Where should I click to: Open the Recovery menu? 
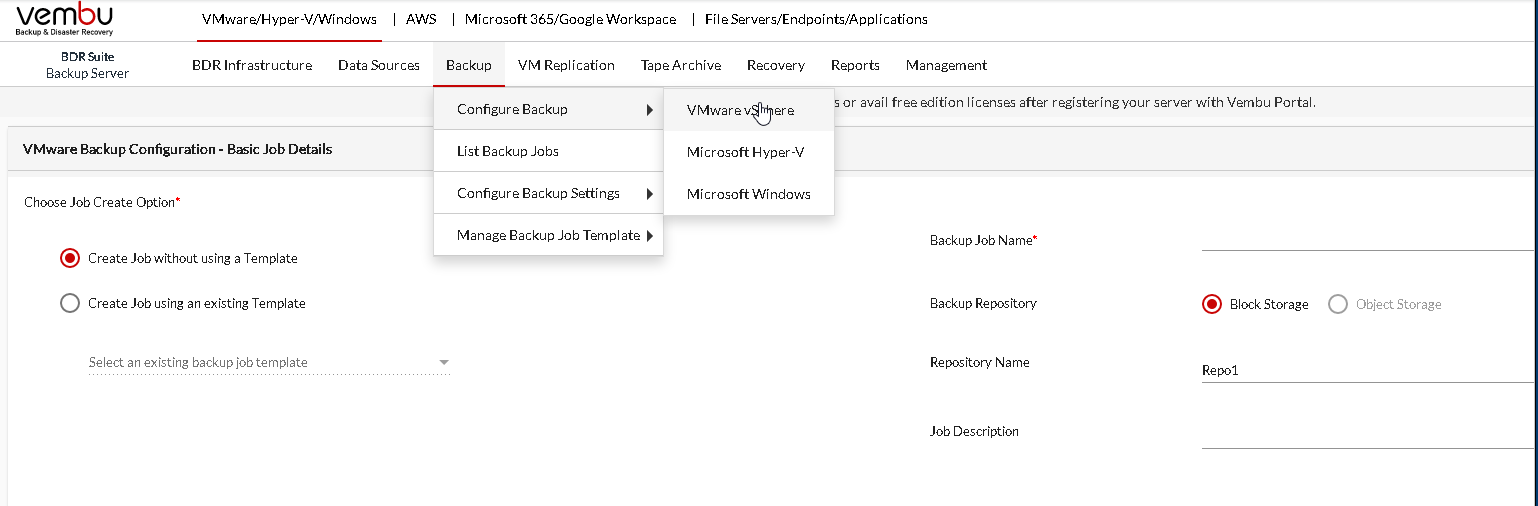[x=776, y=65]
